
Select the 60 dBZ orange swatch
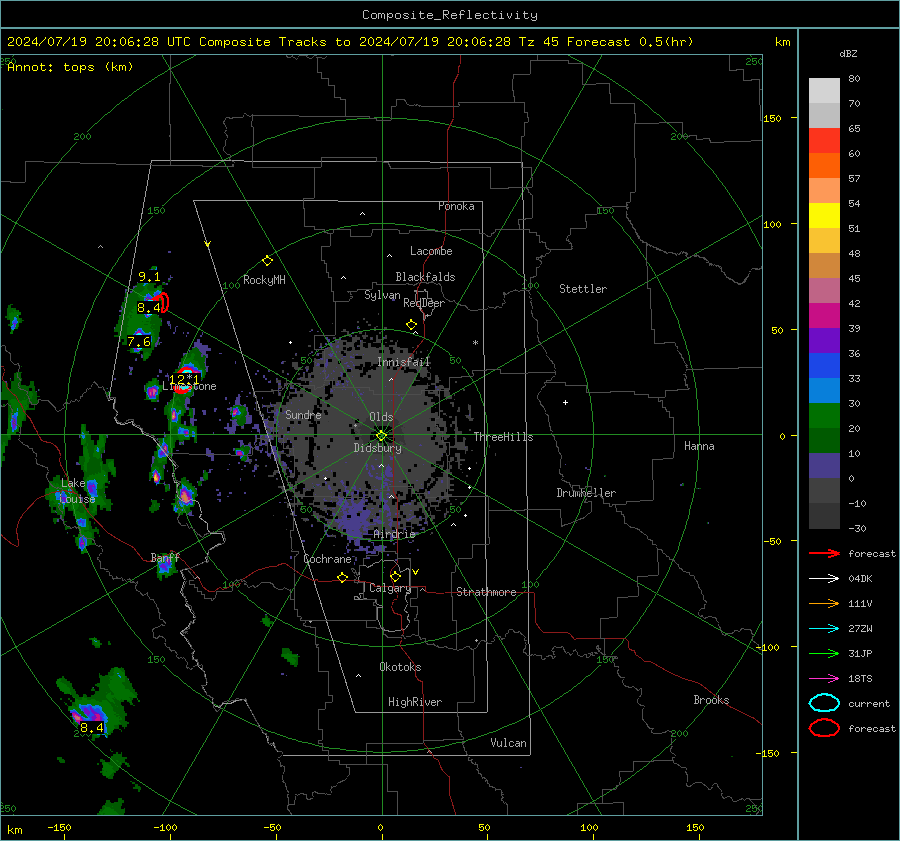pyautogui.click(x=824, y=165)
